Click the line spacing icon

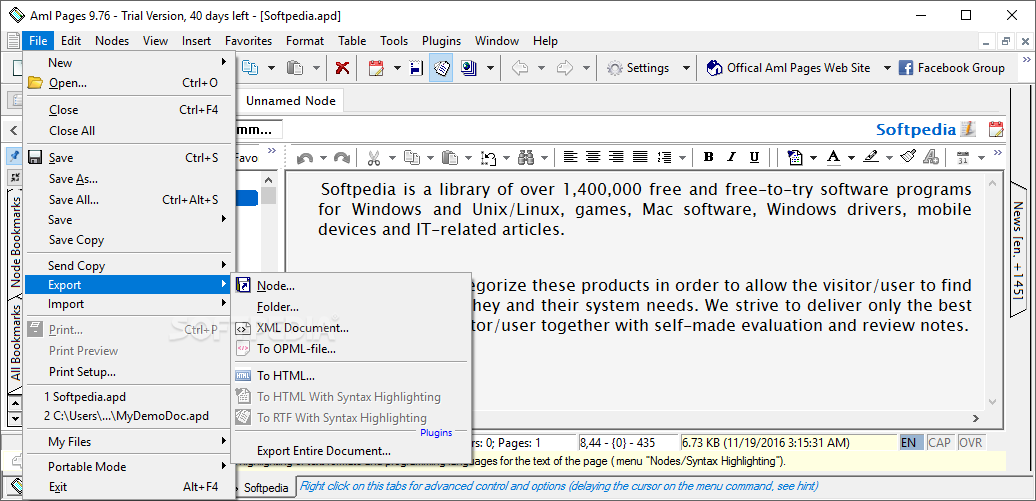[665, 157]
